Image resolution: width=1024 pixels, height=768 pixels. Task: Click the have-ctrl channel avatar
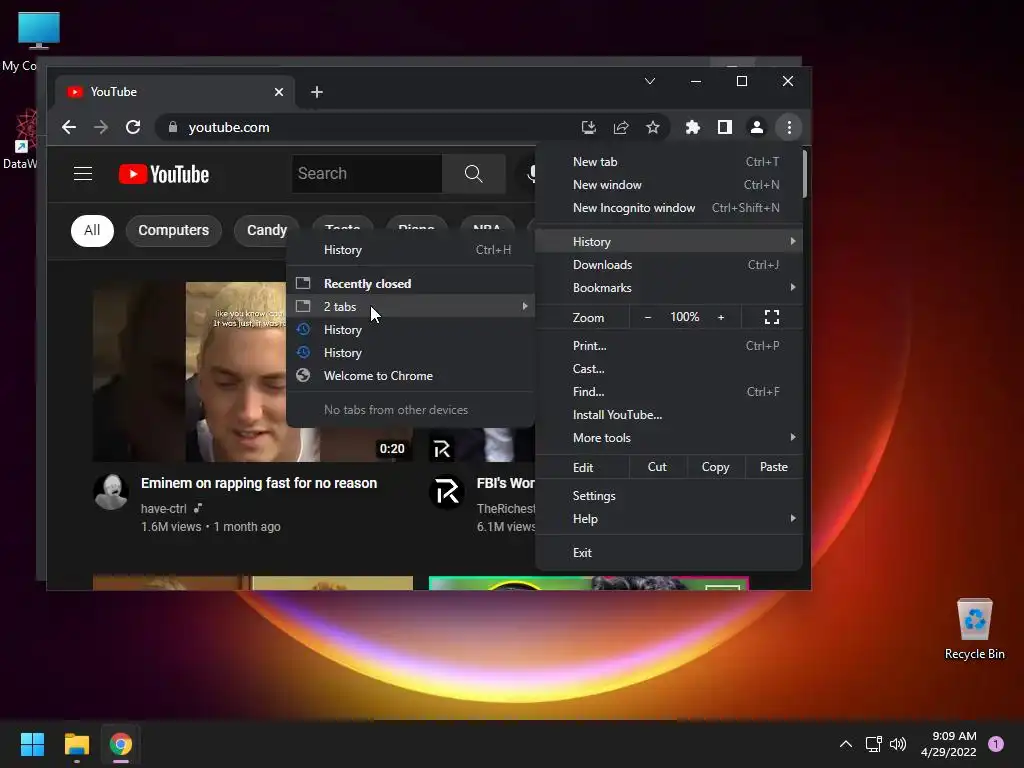pyautogui.click(x=111, y=492)
